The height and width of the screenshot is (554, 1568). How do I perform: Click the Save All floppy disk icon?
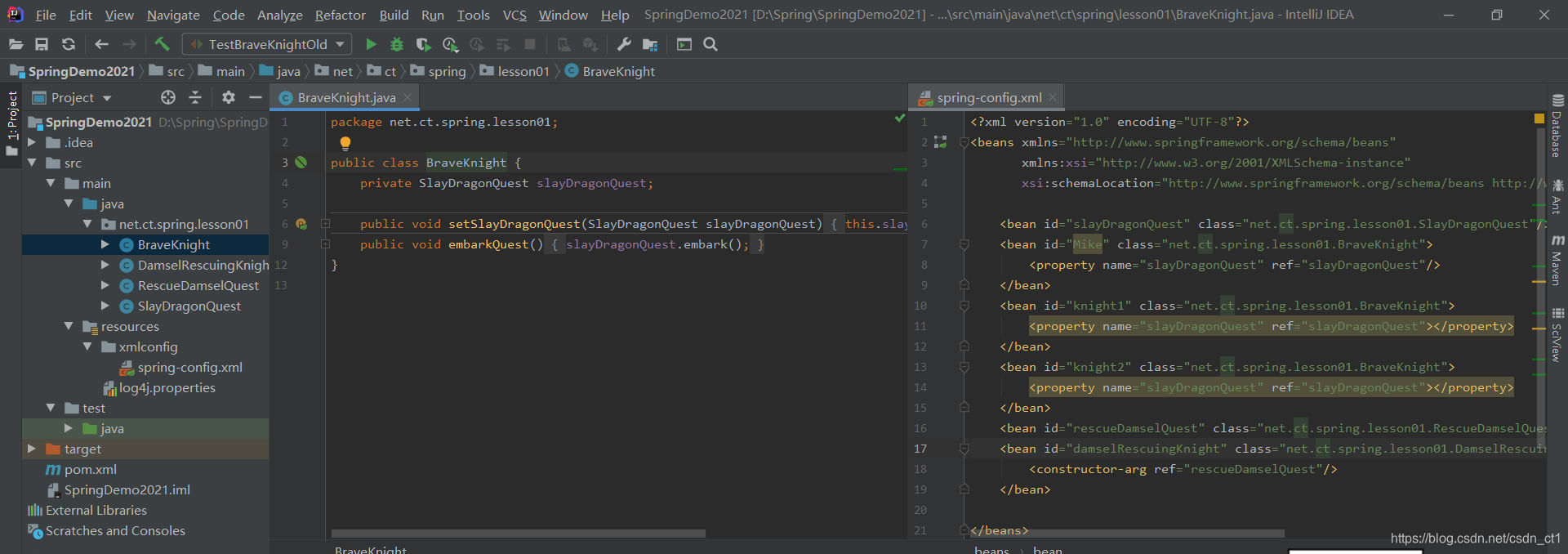(42, 44)
